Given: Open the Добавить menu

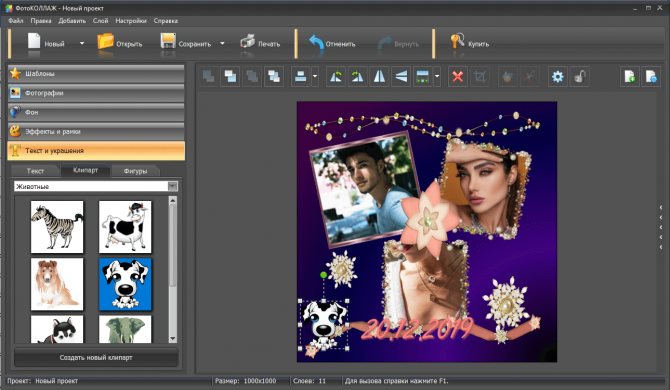Looking at the screenshot, I should [72, 21].
